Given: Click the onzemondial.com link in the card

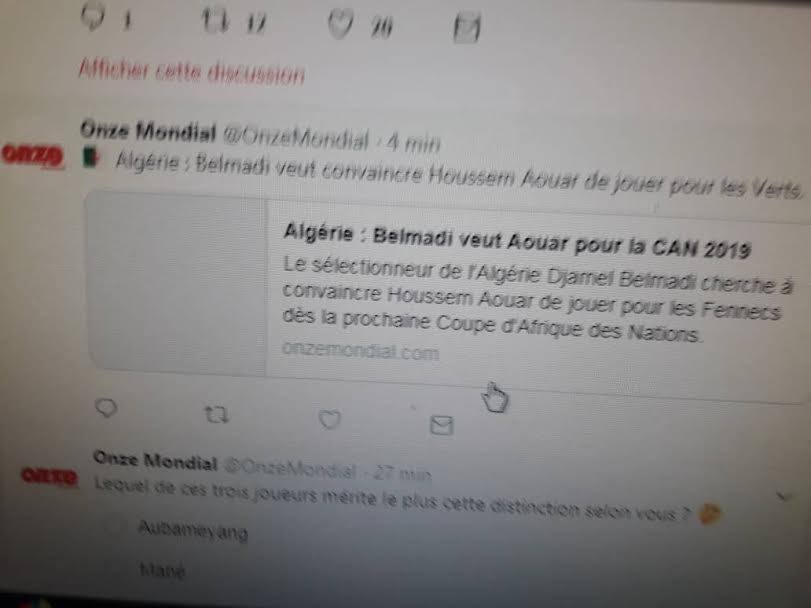Looking at the screenshot, I should [361, 351].
